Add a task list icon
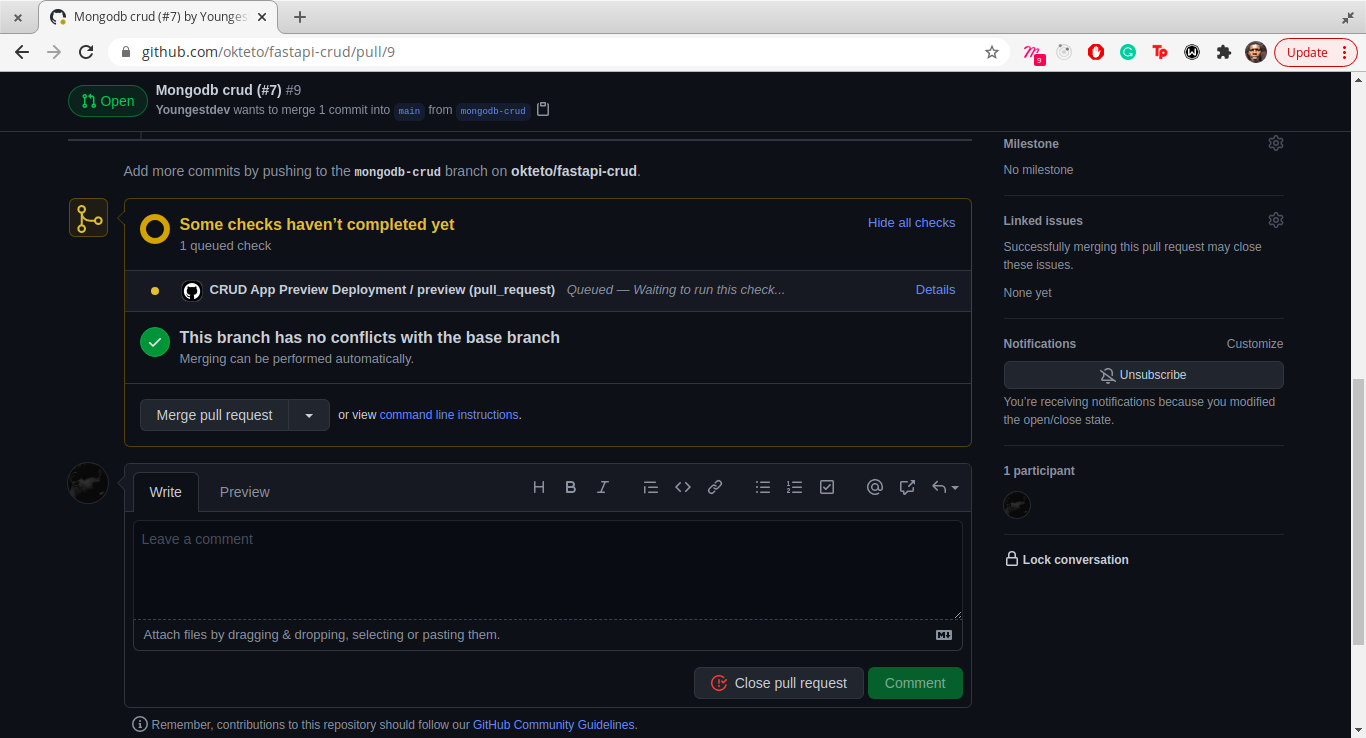 coord(827,487)
